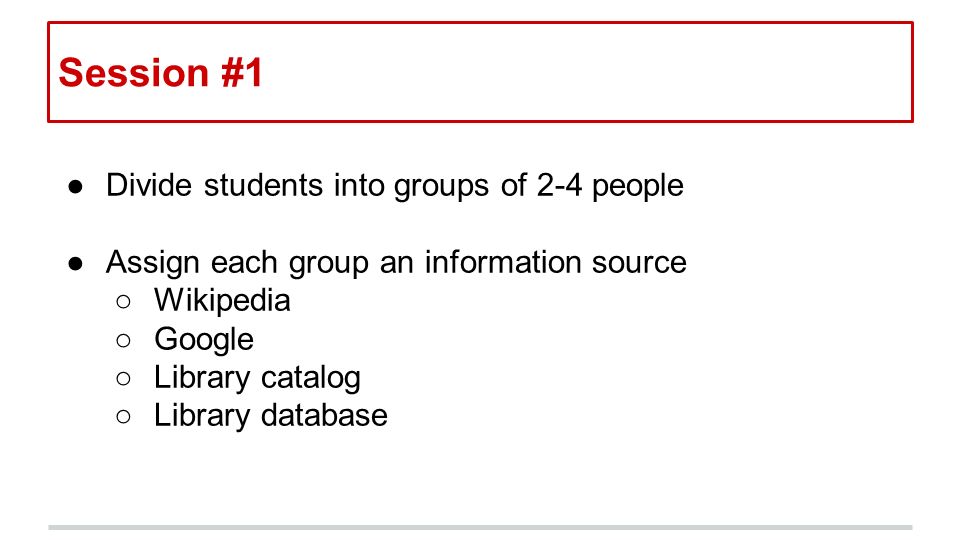Screen dimensions: 960x540
Task: Click "information source" in second bullet
Action: (555, 262)
